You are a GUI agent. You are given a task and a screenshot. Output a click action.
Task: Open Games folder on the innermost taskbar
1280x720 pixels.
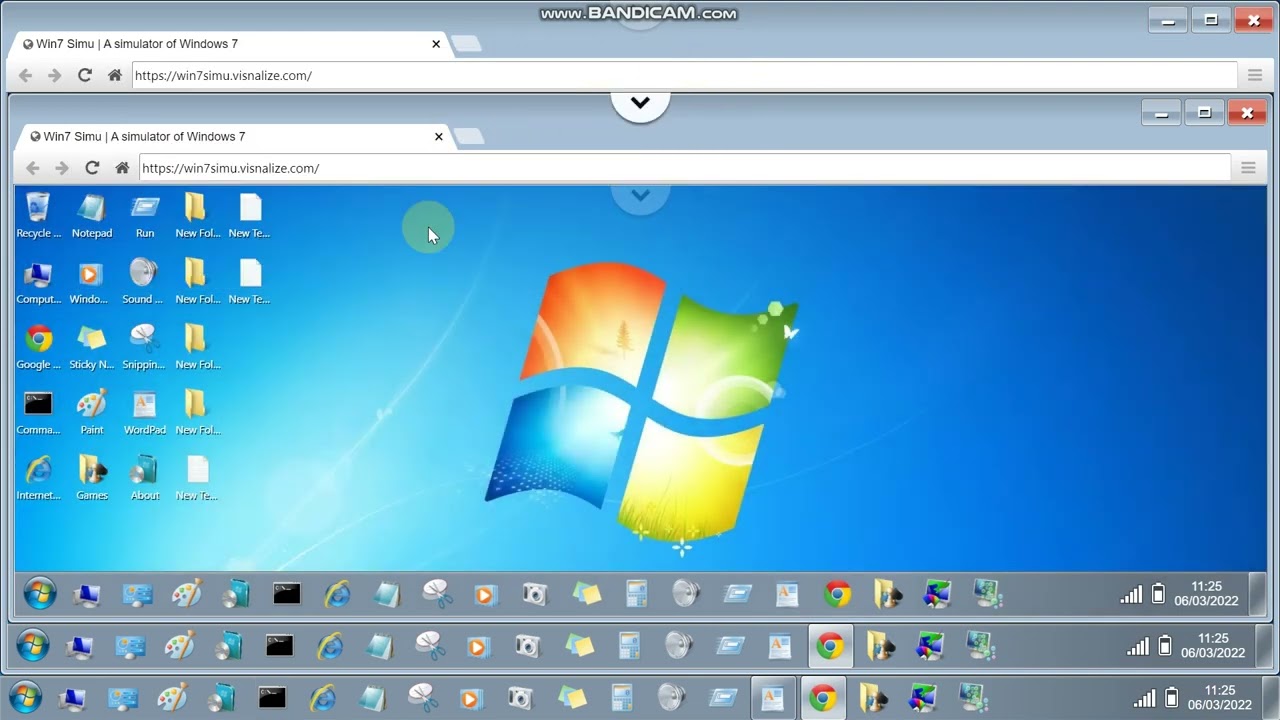click(x=887, y=594)
